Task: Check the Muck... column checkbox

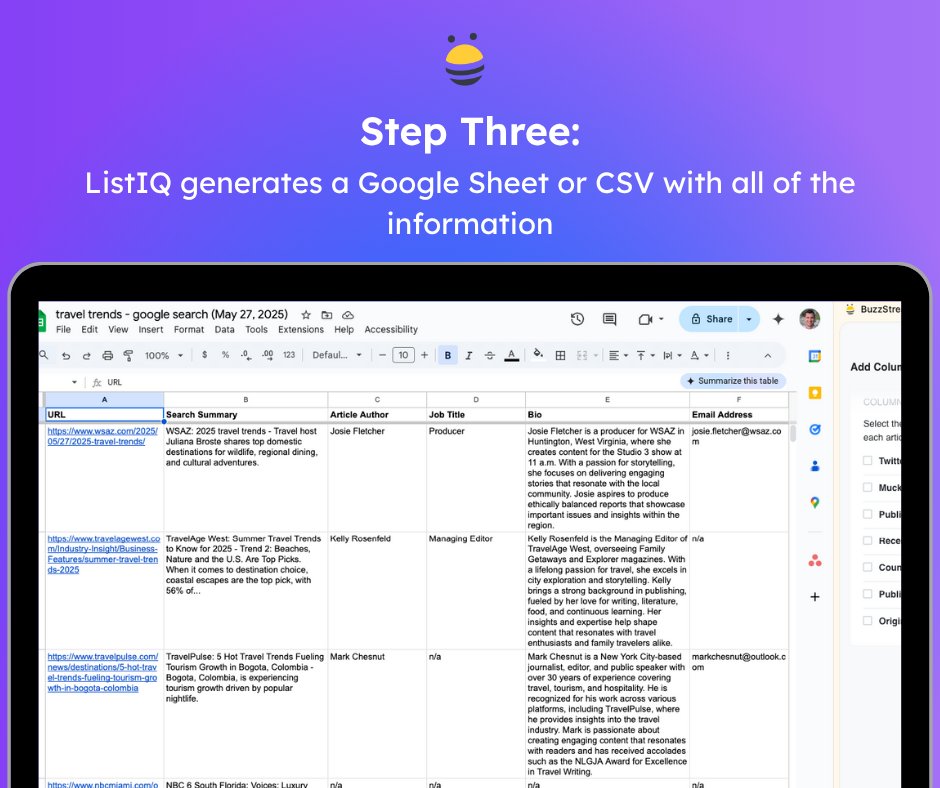Action: (867, 488)
